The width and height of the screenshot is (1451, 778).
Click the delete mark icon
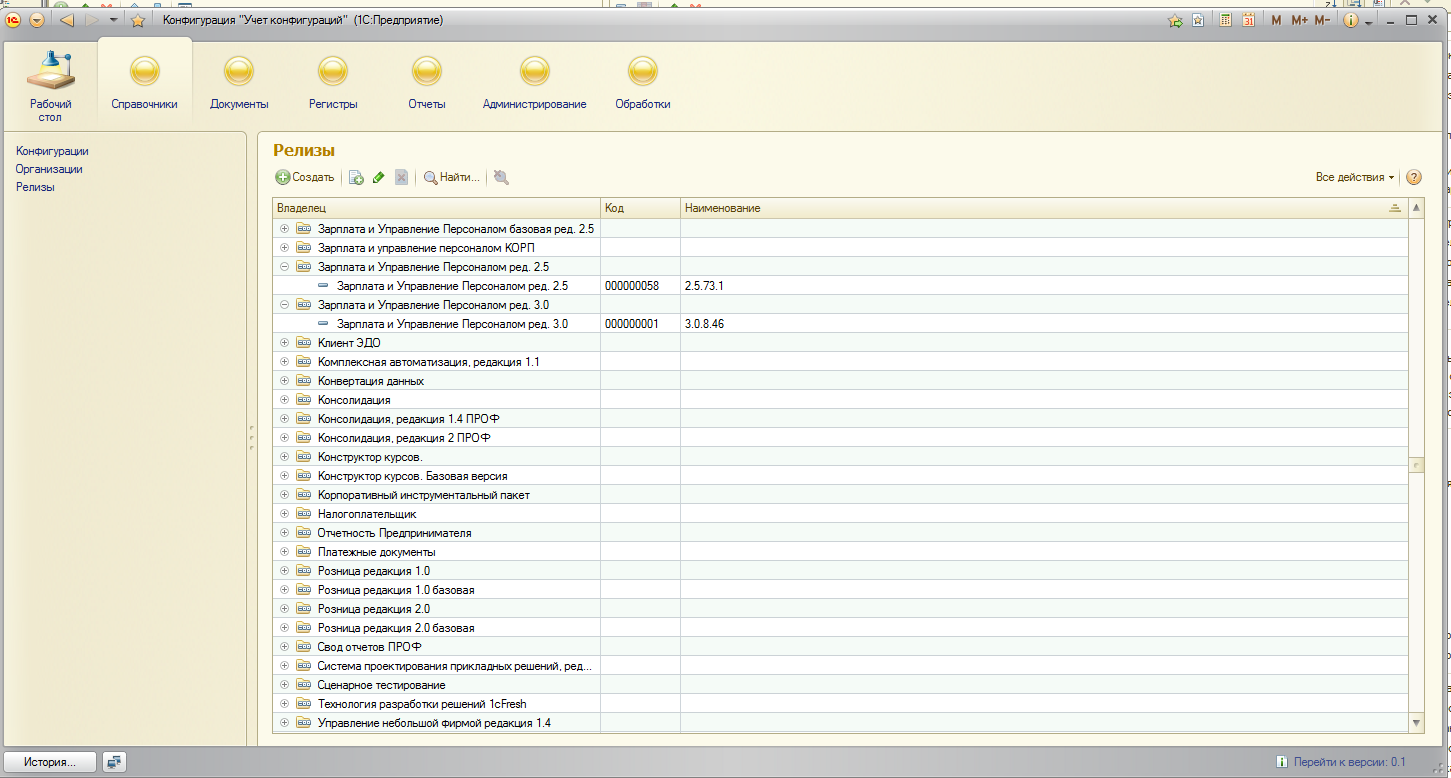click(401, 177)
